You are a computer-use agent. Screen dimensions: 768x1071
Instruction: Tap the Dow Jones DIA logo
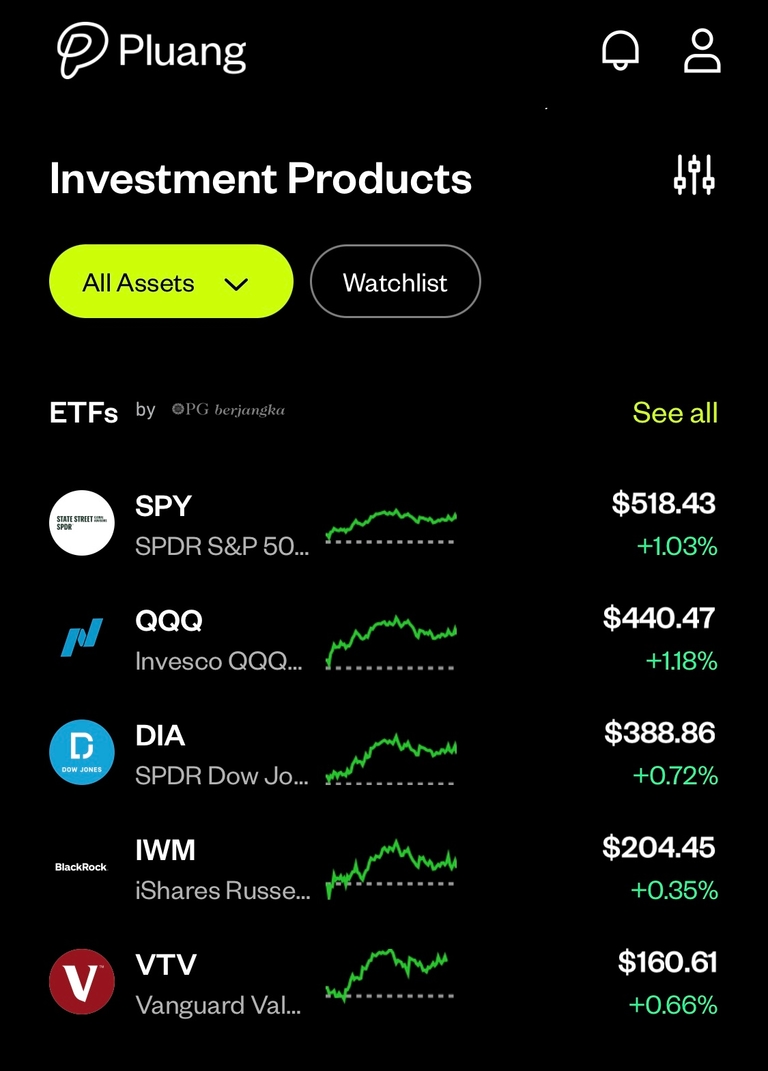coord(82,752)
